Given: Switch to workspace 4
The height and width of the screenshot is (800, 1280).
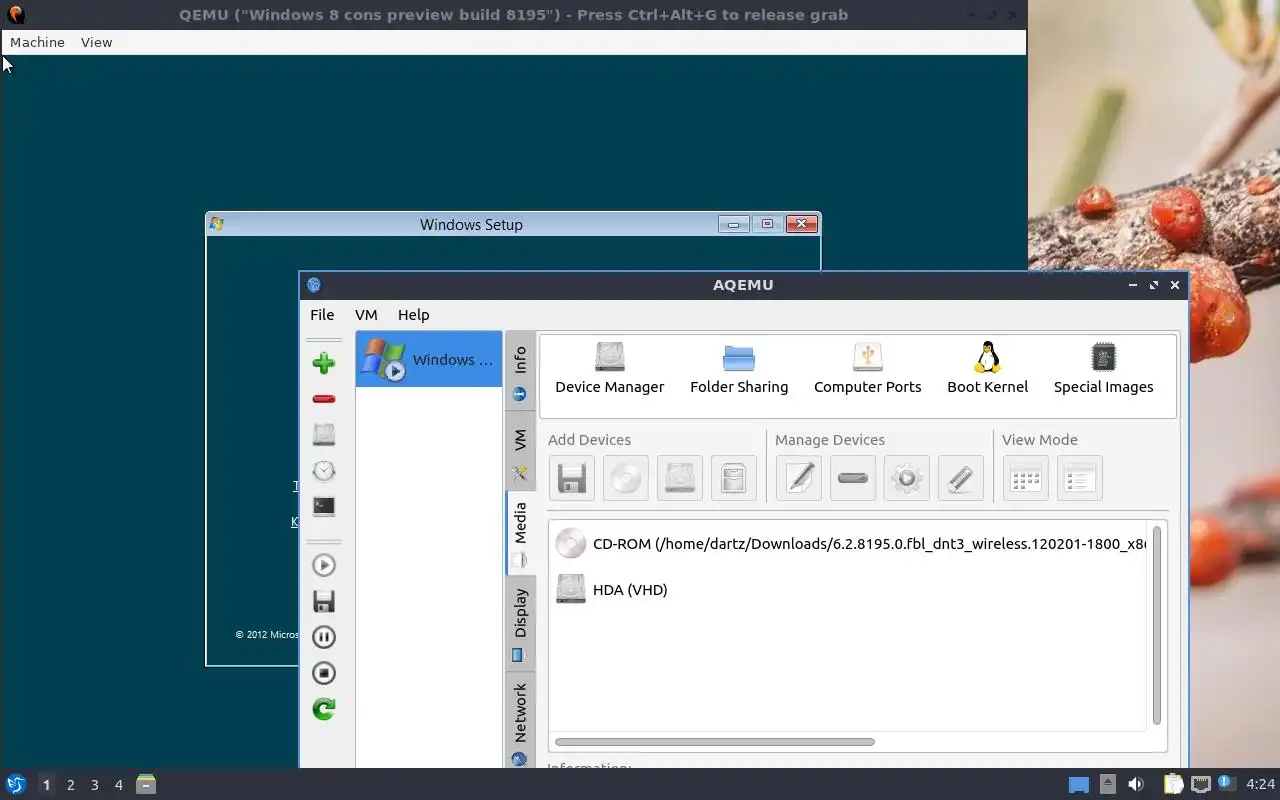Looking at the screenshot, I should [118, 785].
